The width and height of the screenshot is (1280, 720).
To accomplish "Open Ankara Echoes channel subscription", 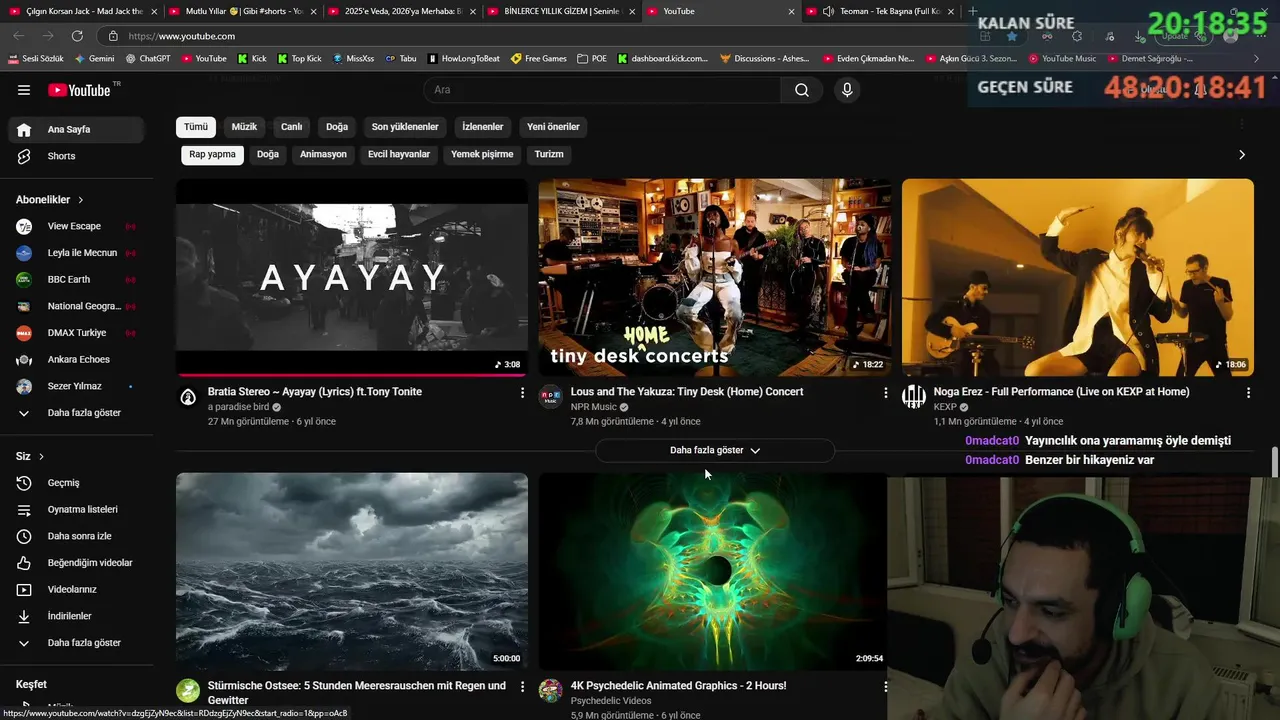I will pos(77,359).
